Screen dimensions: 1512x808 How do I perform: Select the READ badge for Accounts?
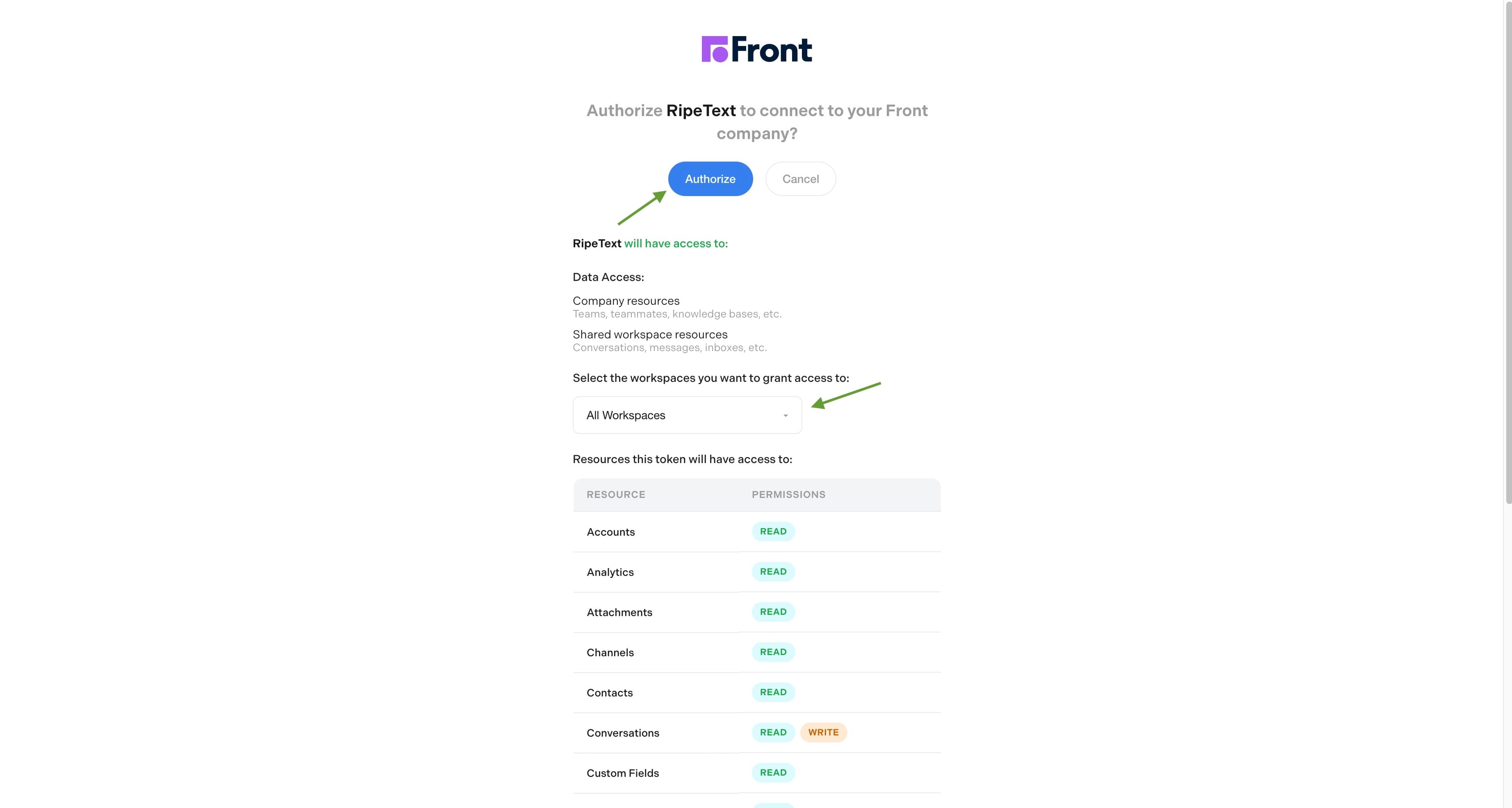773,532
